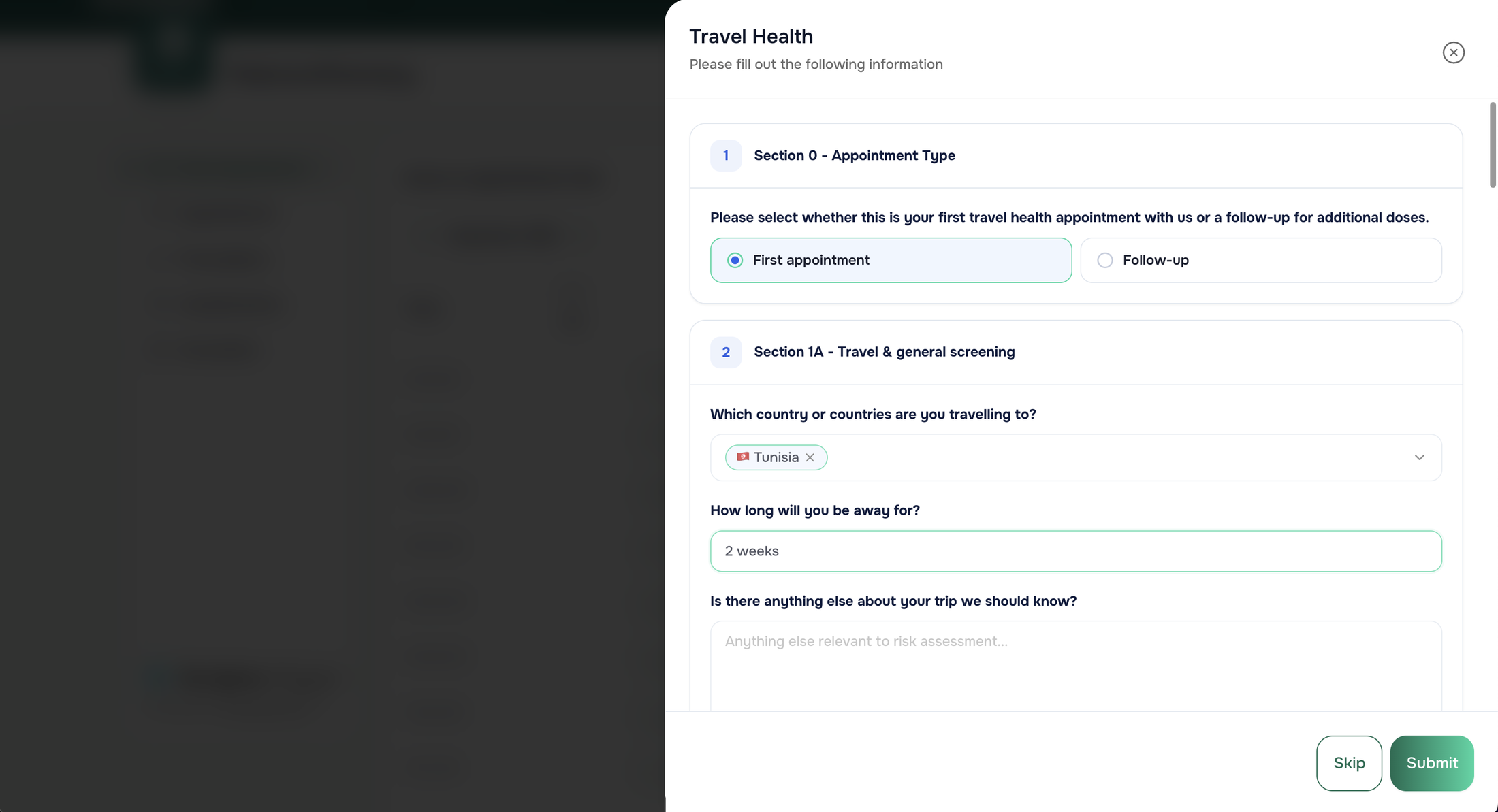
Task: Click the Skip button
Action: 1348,763
